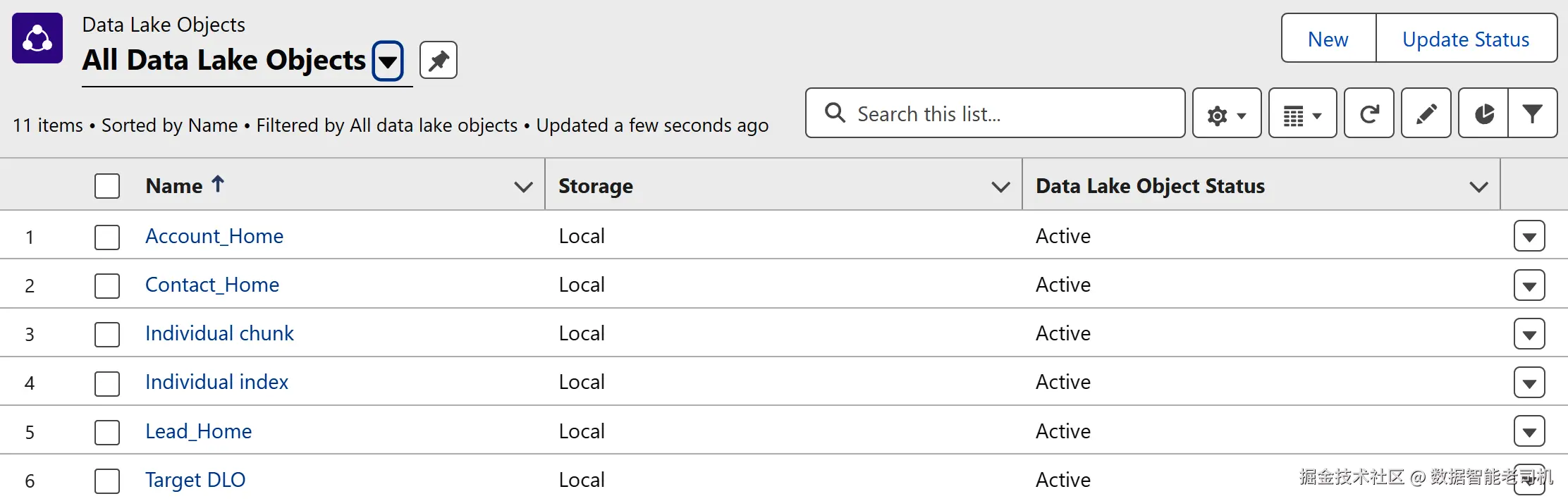Open the Individual chunk record link
Viewport: 1568px width, 501px height.
219,333
